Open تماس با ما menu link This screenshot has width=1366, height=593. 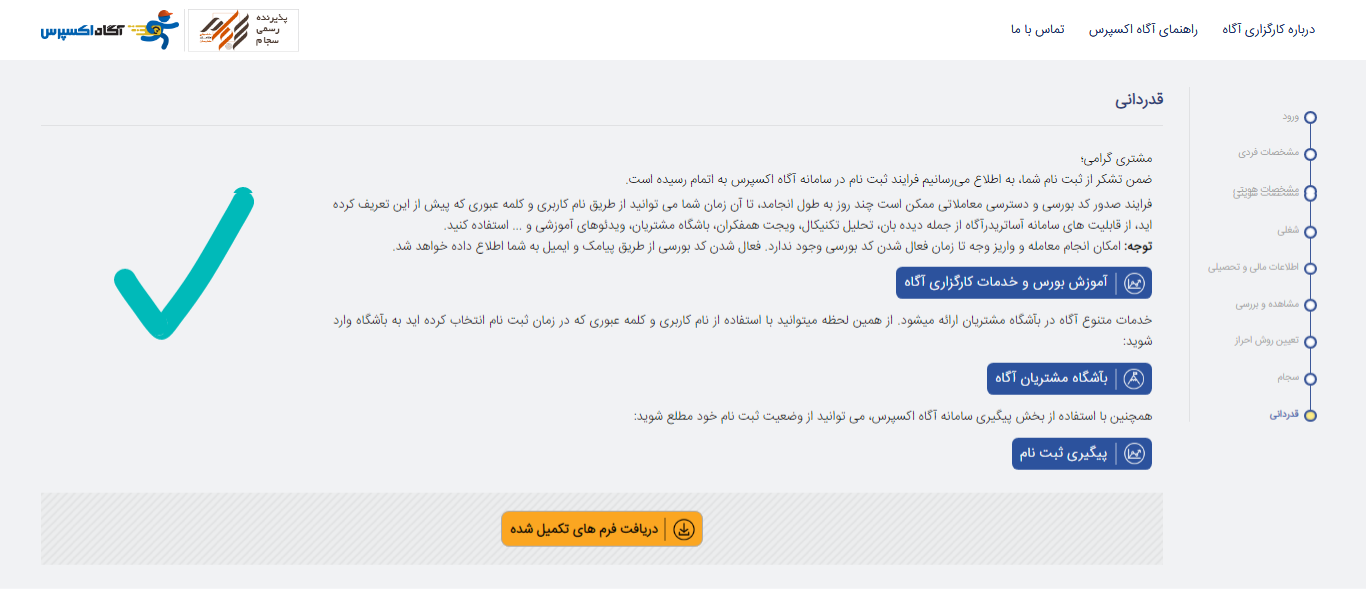click(1037, 29)
